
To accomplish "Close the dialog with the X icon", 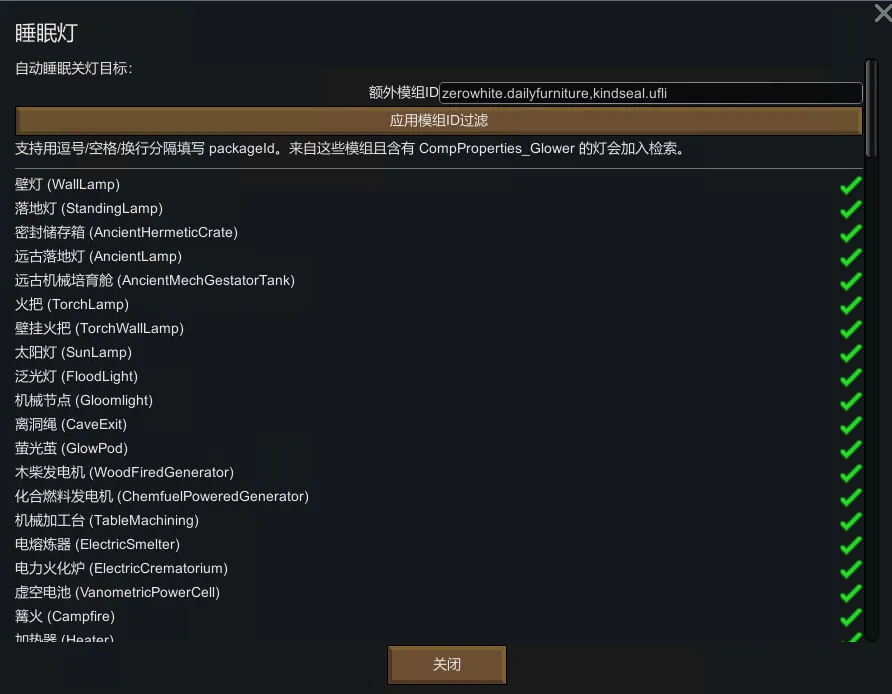I will click(882, 13).
